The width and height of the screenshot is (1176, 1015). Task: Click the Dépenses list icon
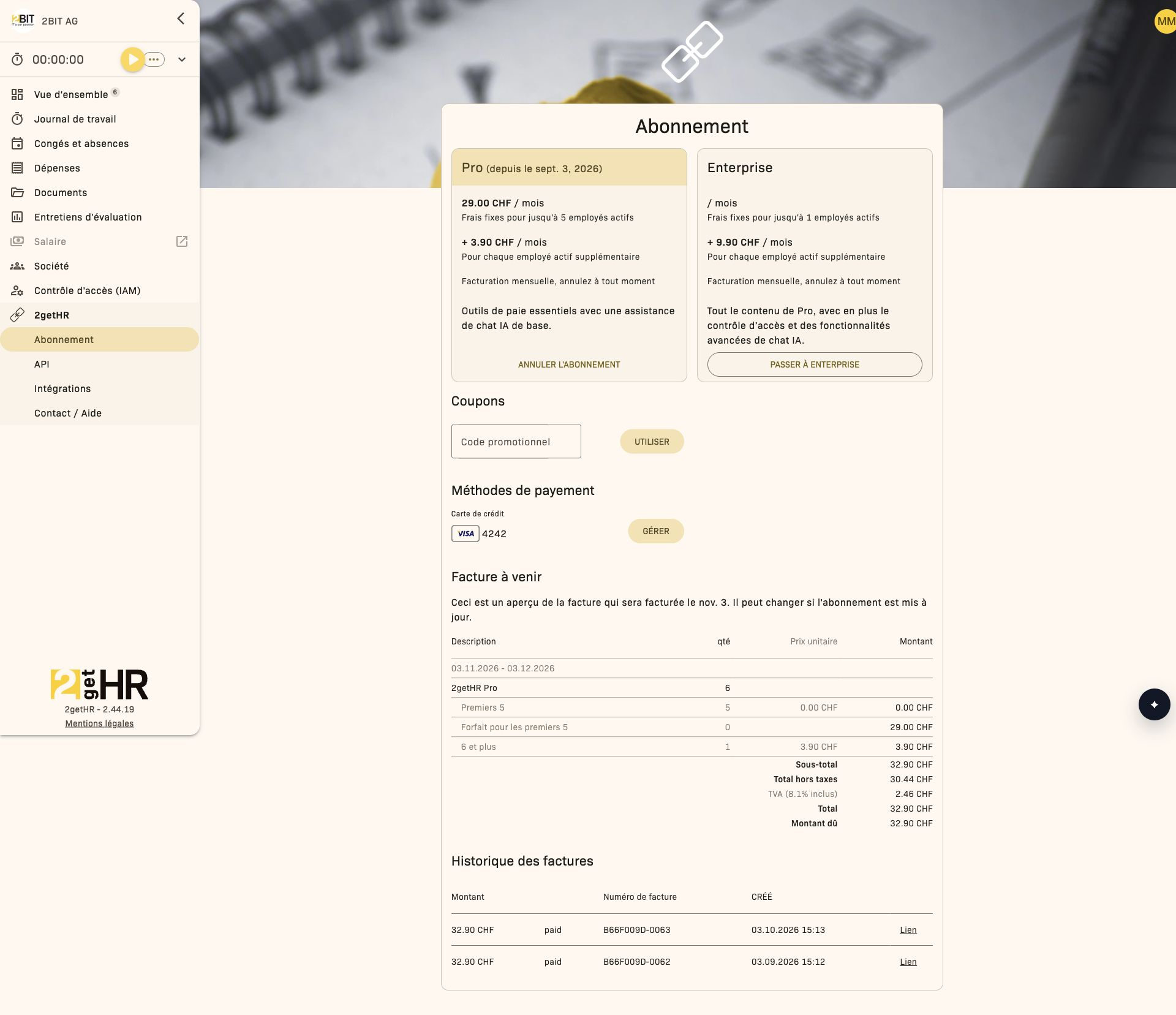(x=17, y=168)
